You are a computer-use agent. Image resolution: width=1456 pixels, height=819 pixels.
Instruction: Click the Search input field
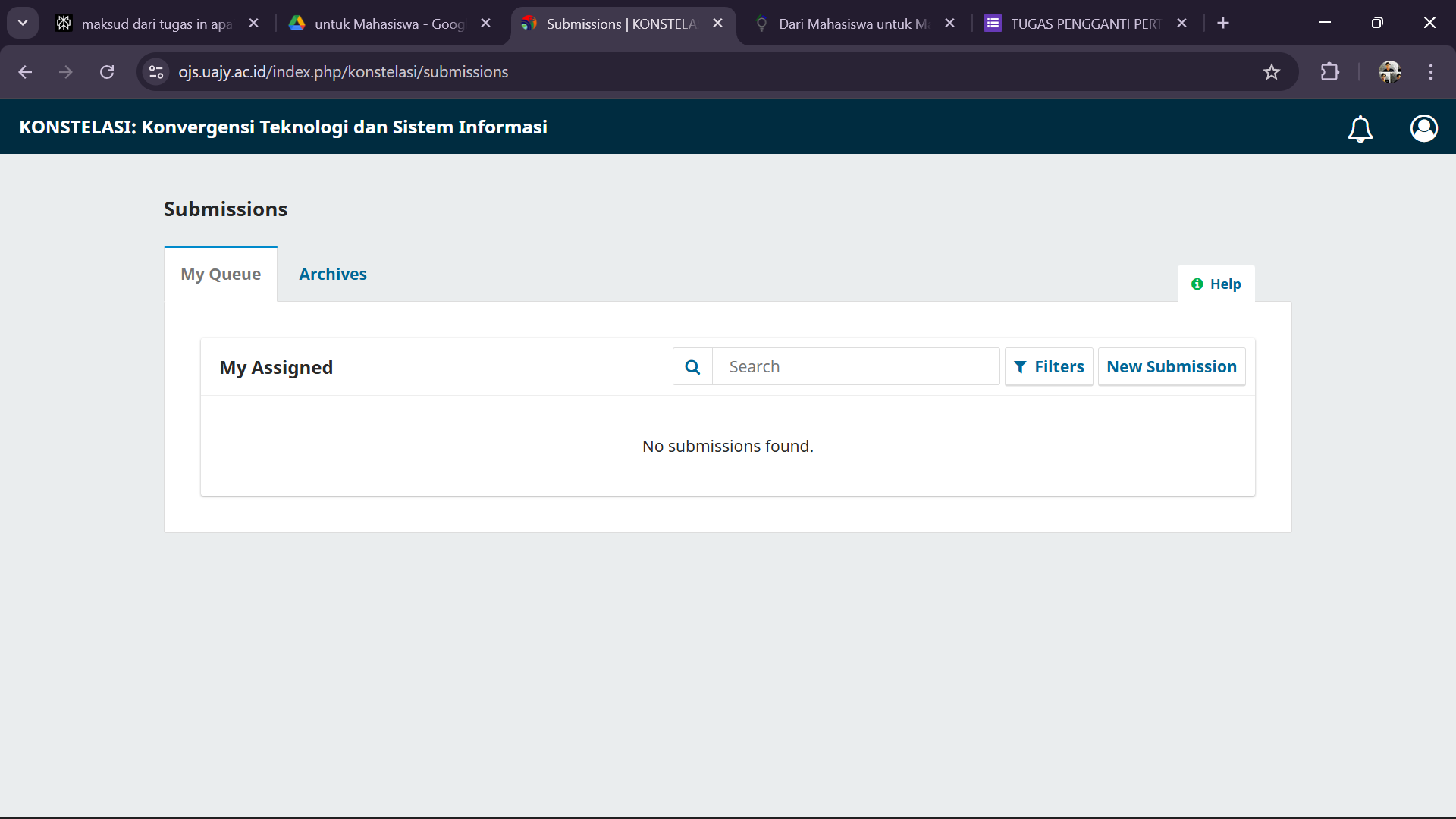pyautogui.click(x=856, y=367)
